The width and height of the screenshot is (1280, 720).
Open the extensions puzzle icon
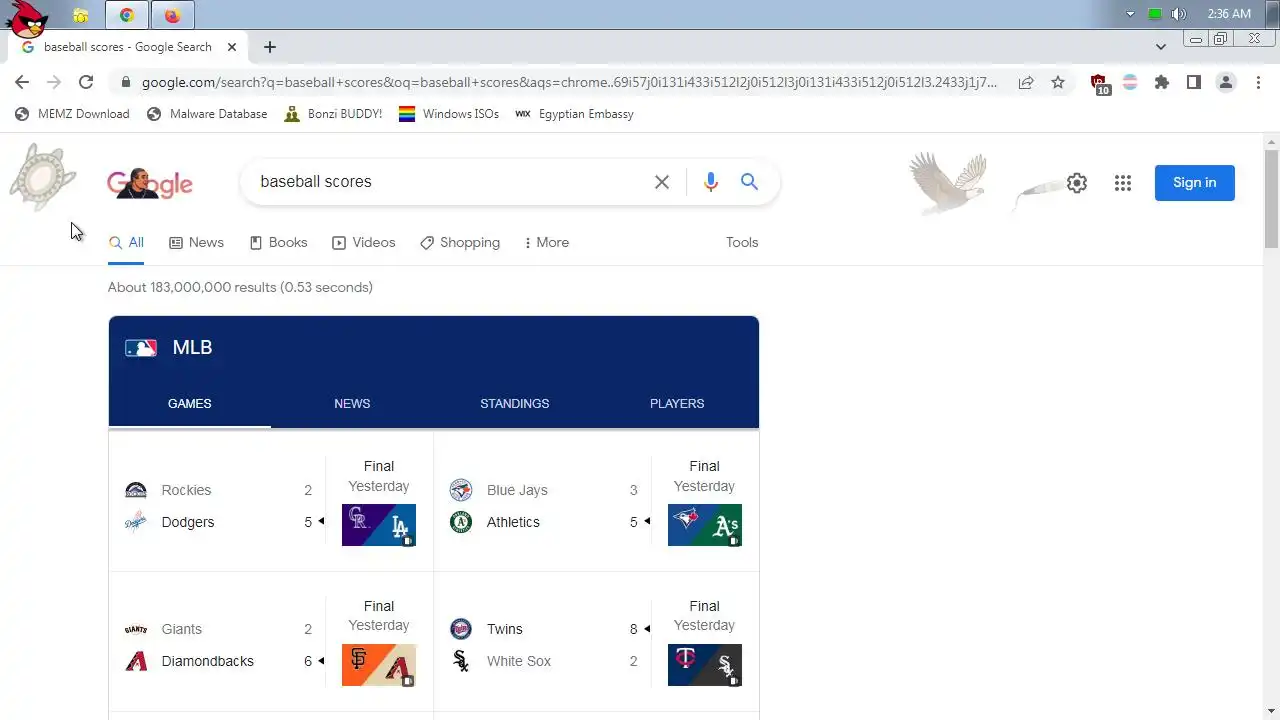[1162, 83]
